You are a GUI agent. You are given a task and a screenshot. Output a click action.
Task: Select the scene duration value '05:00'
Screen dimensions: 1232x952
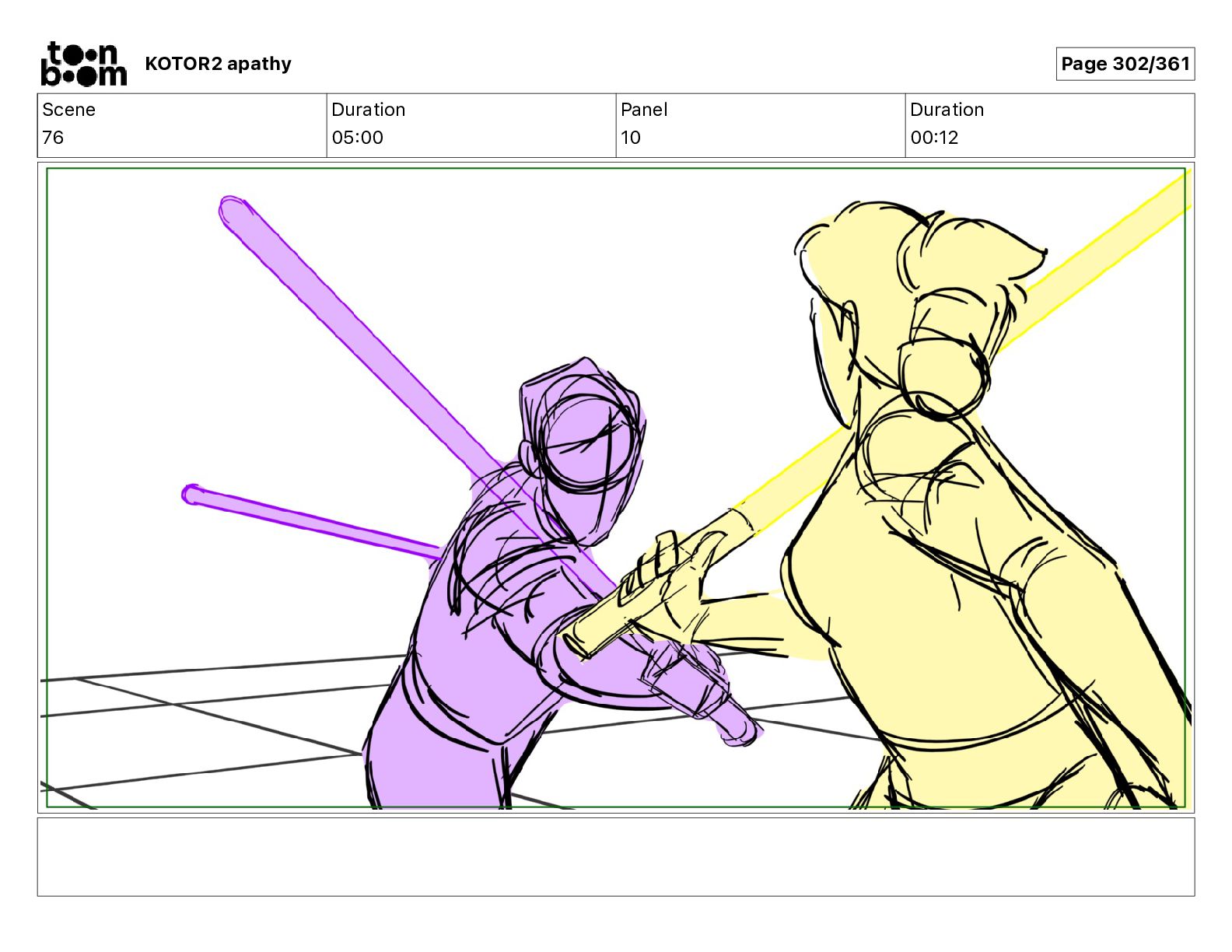click(x=357, y=138)
